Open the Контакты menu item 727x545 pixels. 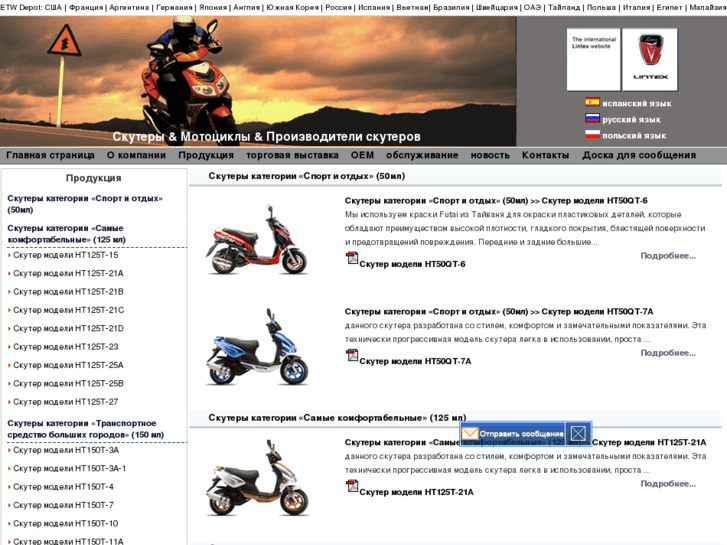pos(545,155)
